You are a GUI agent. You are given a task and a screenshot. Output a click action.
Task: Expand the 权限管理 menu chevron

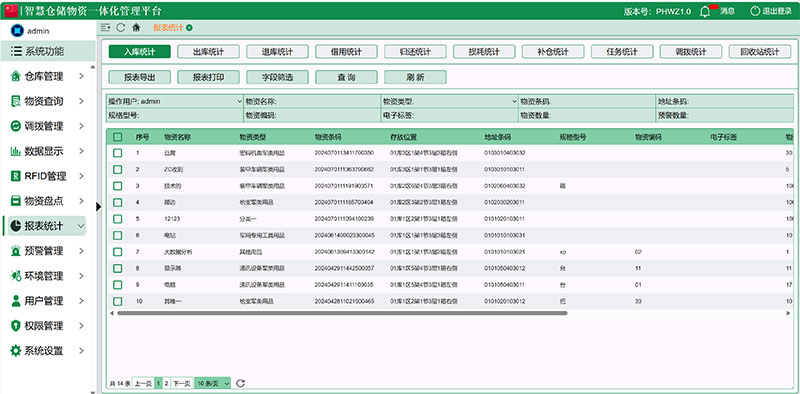click(x=82, y=326)
